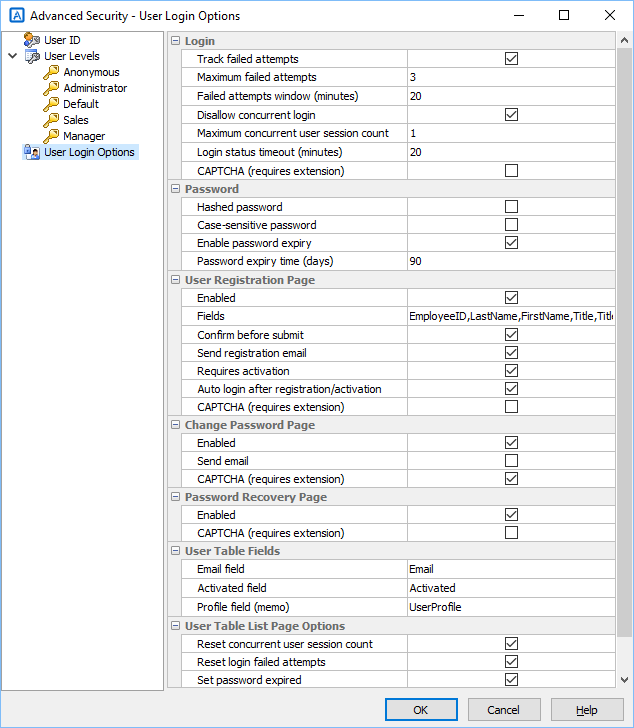
Task: Click the Maximum failed attempts value 3
Action: click(511, 77)
